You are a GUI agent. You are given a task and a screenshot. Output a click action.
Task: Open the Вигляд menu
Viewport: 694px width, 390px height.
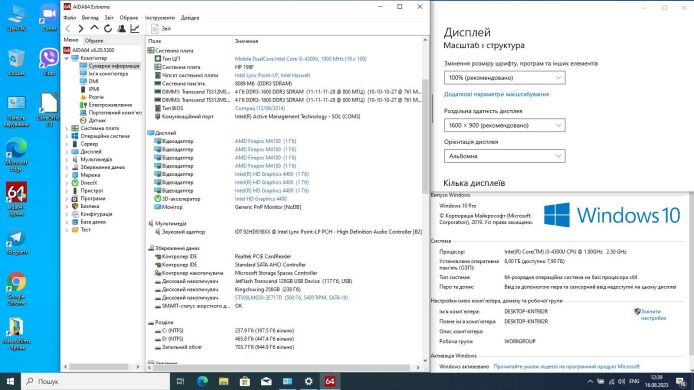(x=90, y=18)
